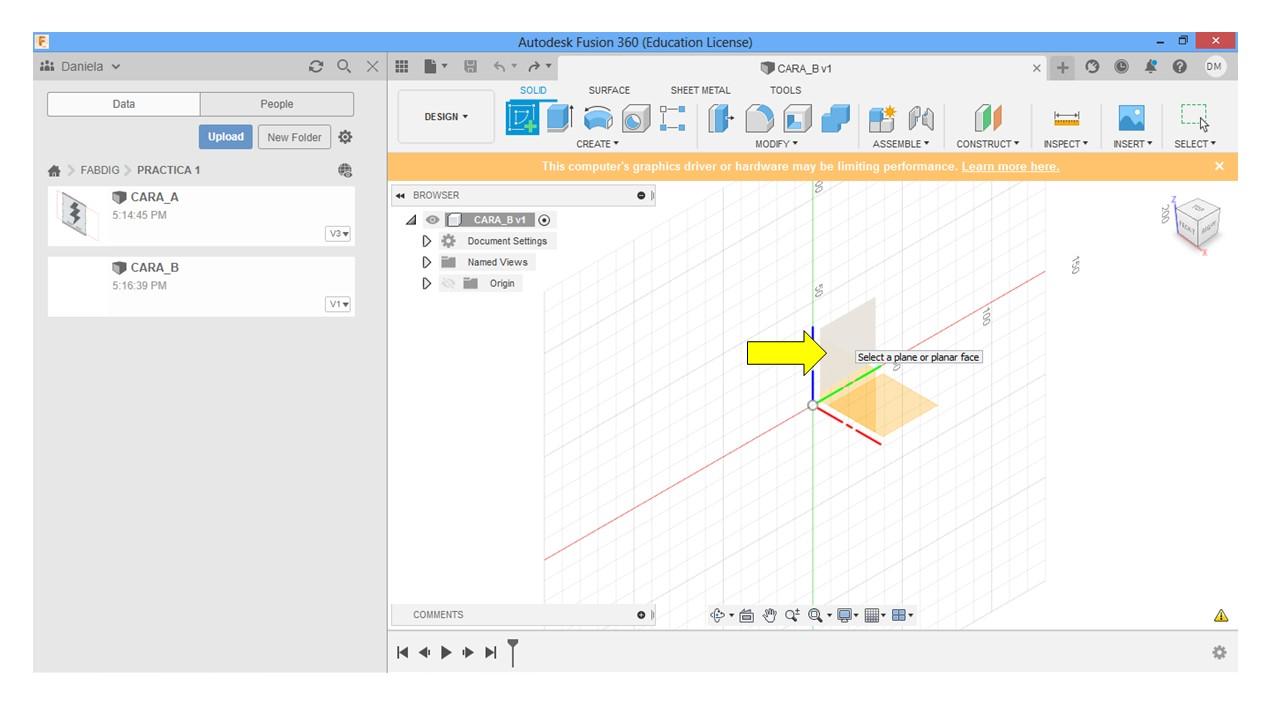This screenshot has width=1280, height=720.
Task: Select the Hole tool
Action: coord(636,118)
